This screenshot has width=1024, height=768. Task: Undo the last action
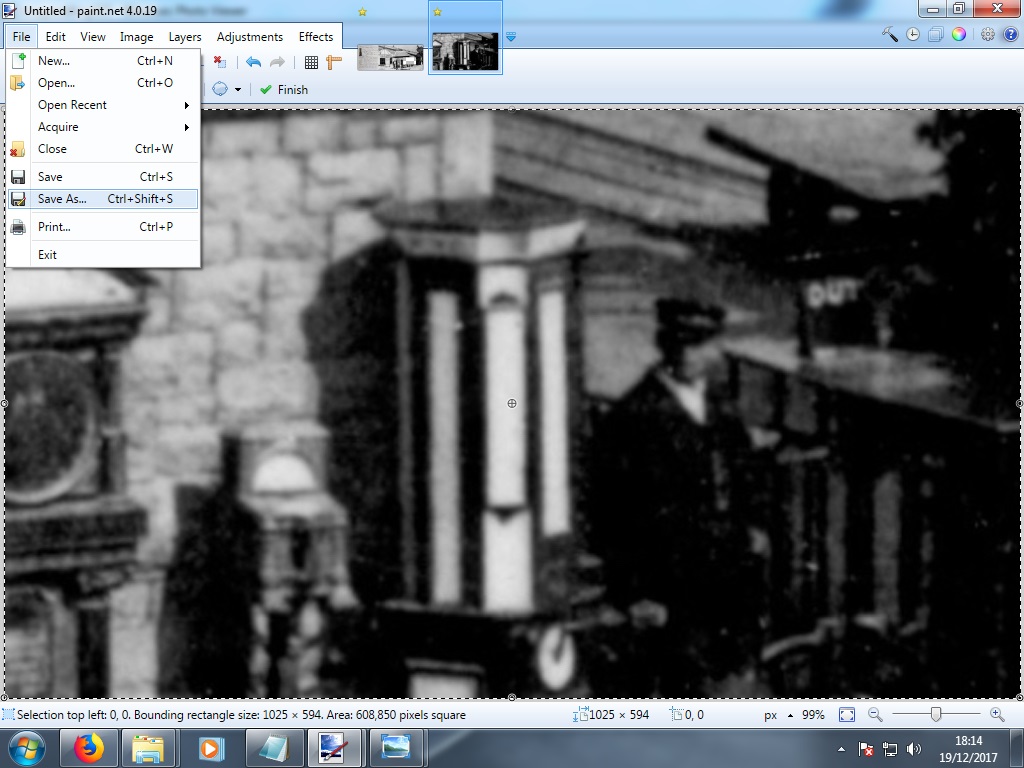pyautogui.click(x=253, y=61)
